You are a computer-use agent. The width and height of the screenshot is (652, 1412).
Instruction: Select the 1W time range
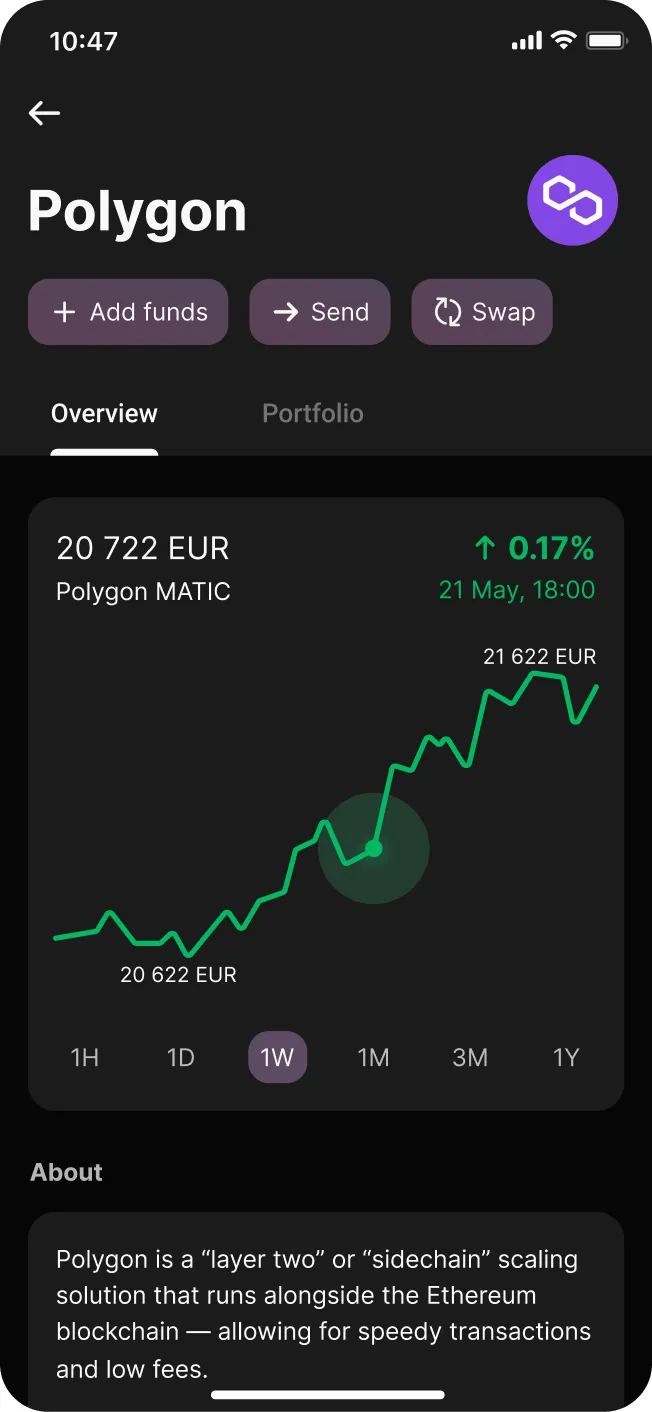coord(277,1057)
